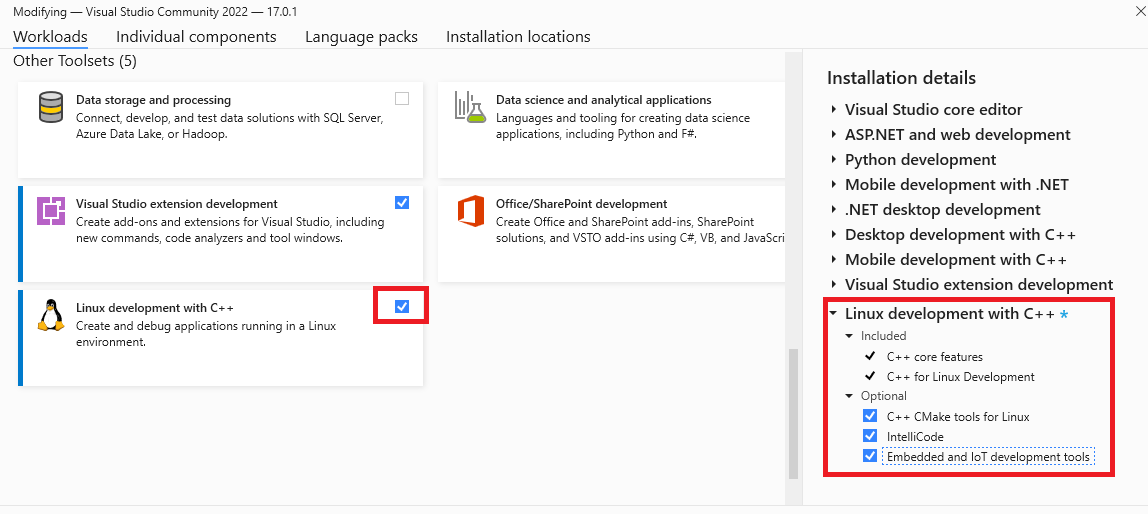The image size is (1148, 514).
Task: Uncheck Embedded and IoT development tools
Action: point(870,455)
